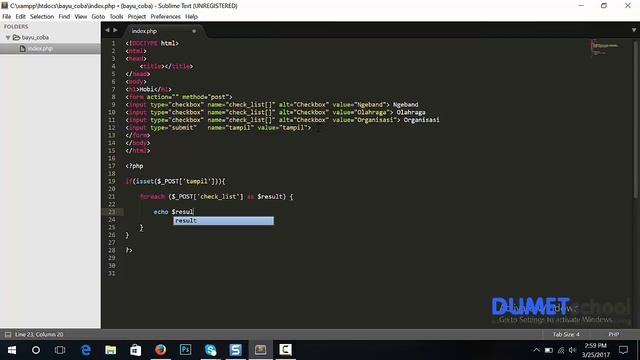Change the PHP syntax selector

[x=613, y=334]
